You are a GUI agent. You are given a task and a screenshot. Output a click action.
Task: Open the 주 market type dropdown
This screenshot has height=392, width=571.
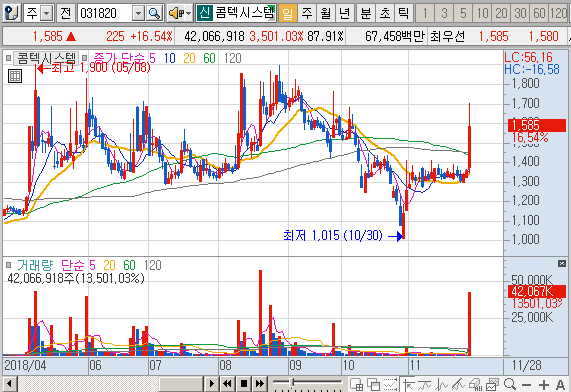tap(47, 14)
